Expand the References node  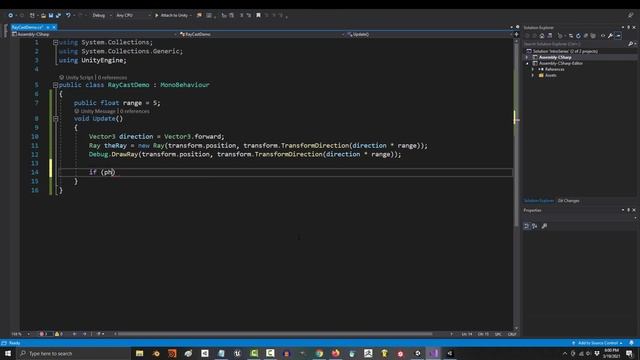[x=533, y=69]
